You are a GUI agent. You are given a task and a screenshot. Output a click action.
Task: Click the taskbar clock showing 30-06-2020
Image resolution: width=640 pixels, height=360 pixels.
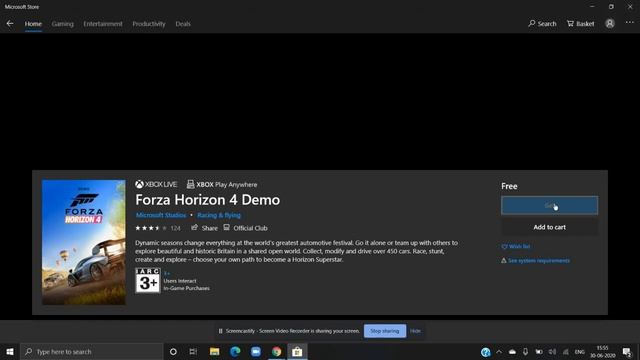pos(602,352)
